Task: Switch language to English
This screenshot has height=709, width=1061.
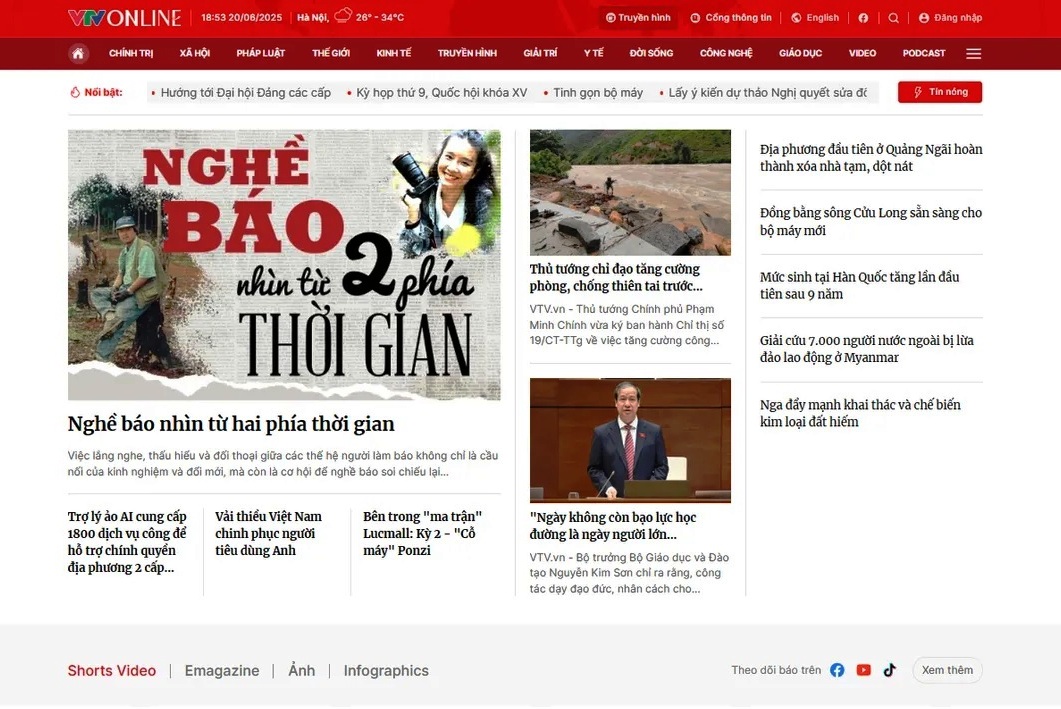Action: point(815,18)
